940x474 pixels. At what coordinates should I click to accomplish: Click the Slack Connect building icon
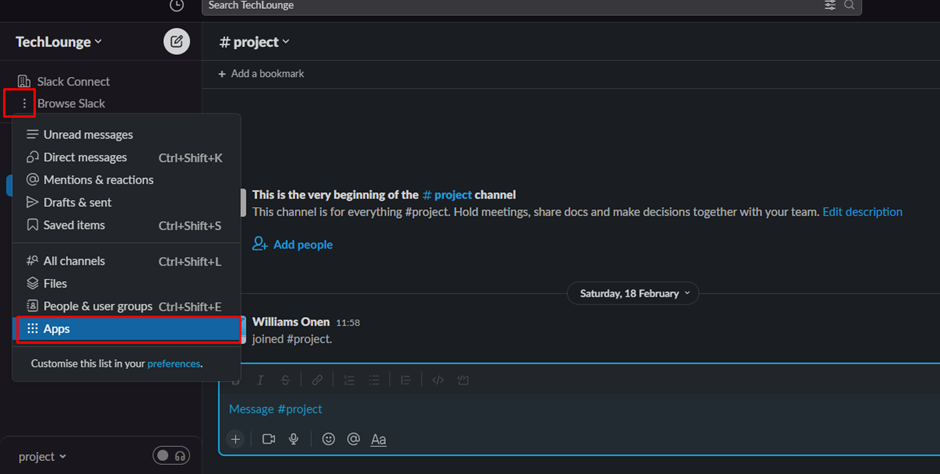click(x=24, y=81)
